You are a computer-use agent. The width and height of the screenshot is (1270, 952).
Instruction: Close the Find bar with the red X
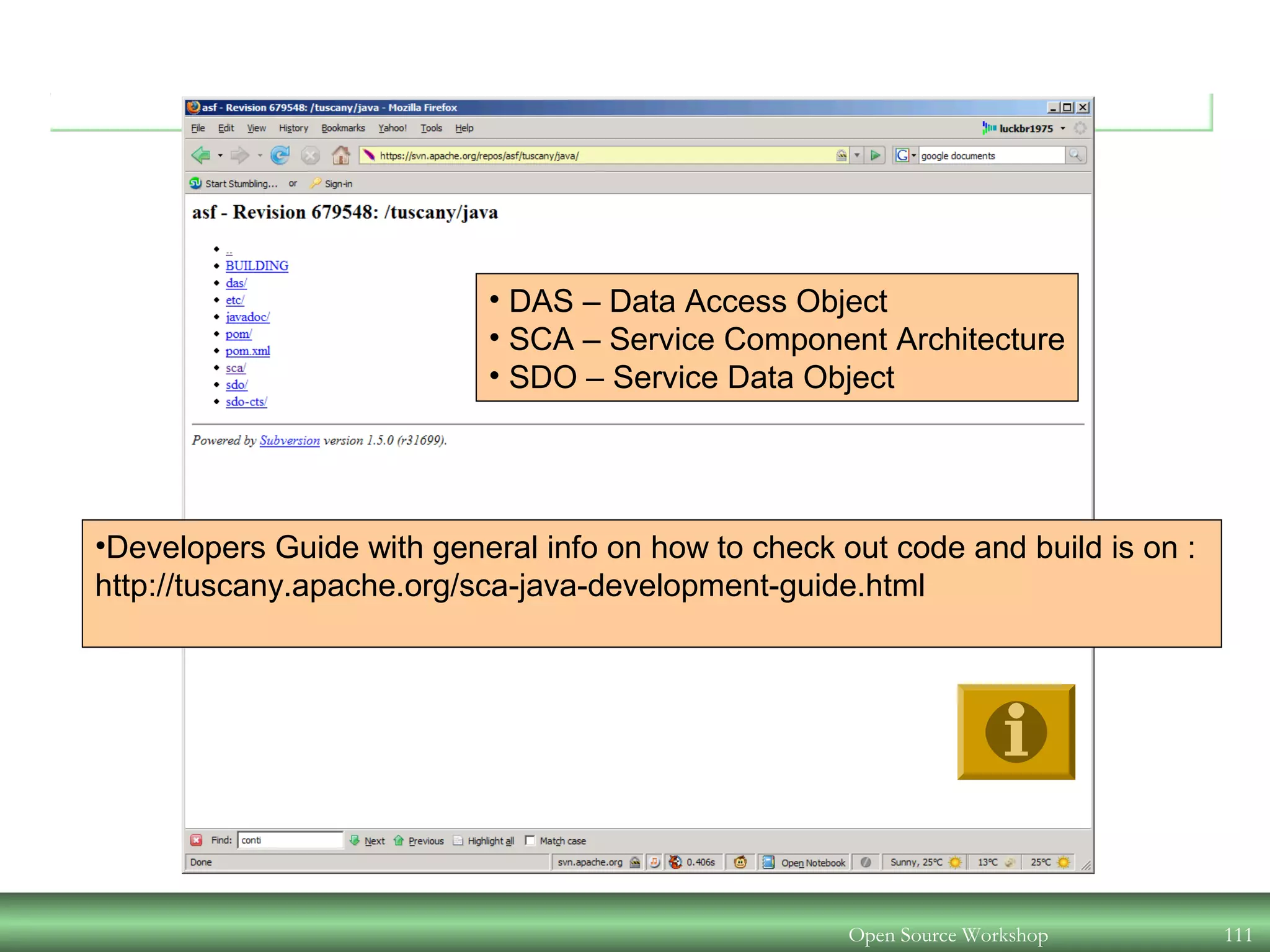[x=196, y=840]
